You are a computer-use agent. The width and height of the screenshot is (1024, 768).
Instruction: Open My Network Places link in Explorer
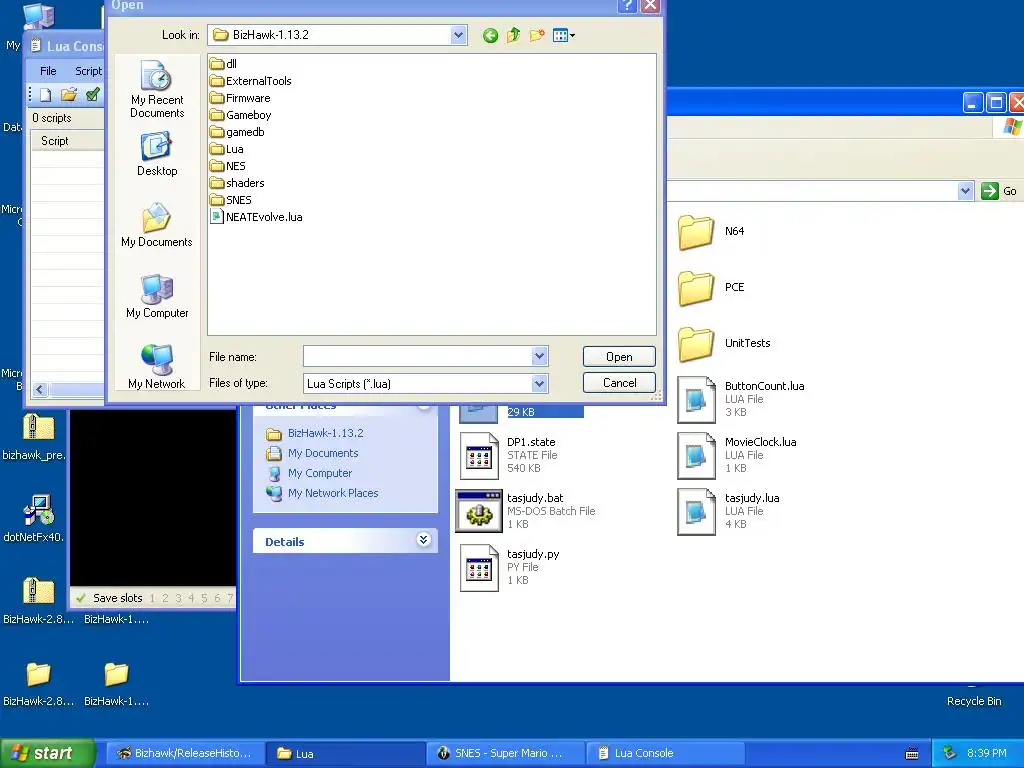click(333, 494)
